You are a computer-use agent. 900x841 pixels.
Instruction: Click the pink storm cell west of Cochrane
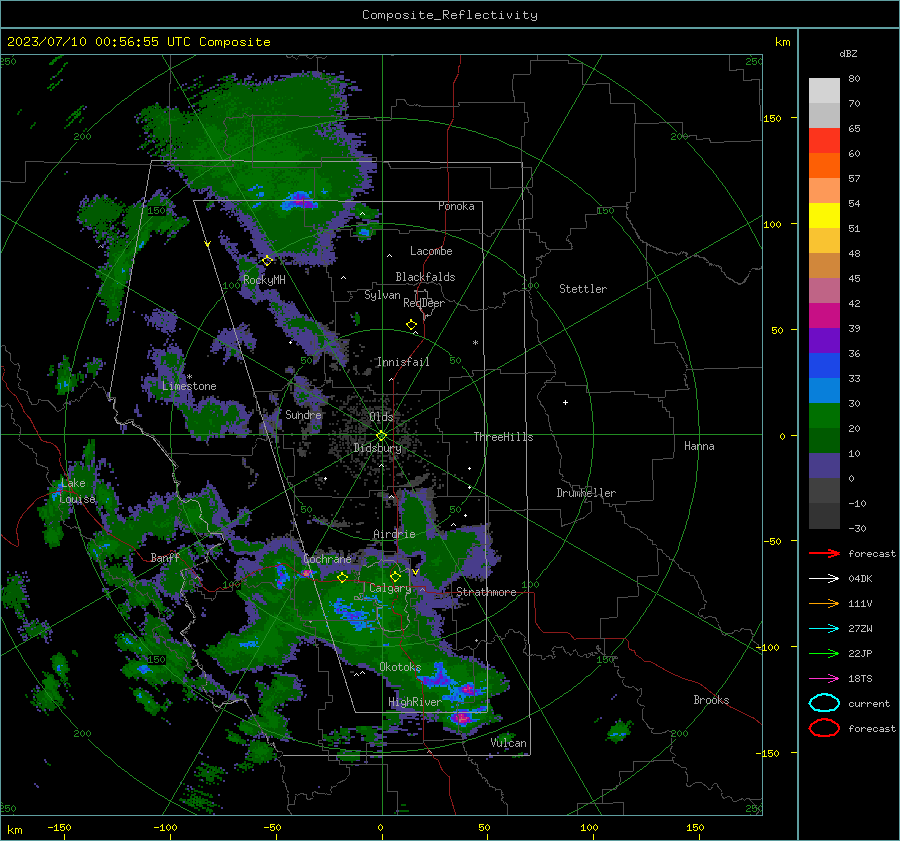click(x=308, y=573)
